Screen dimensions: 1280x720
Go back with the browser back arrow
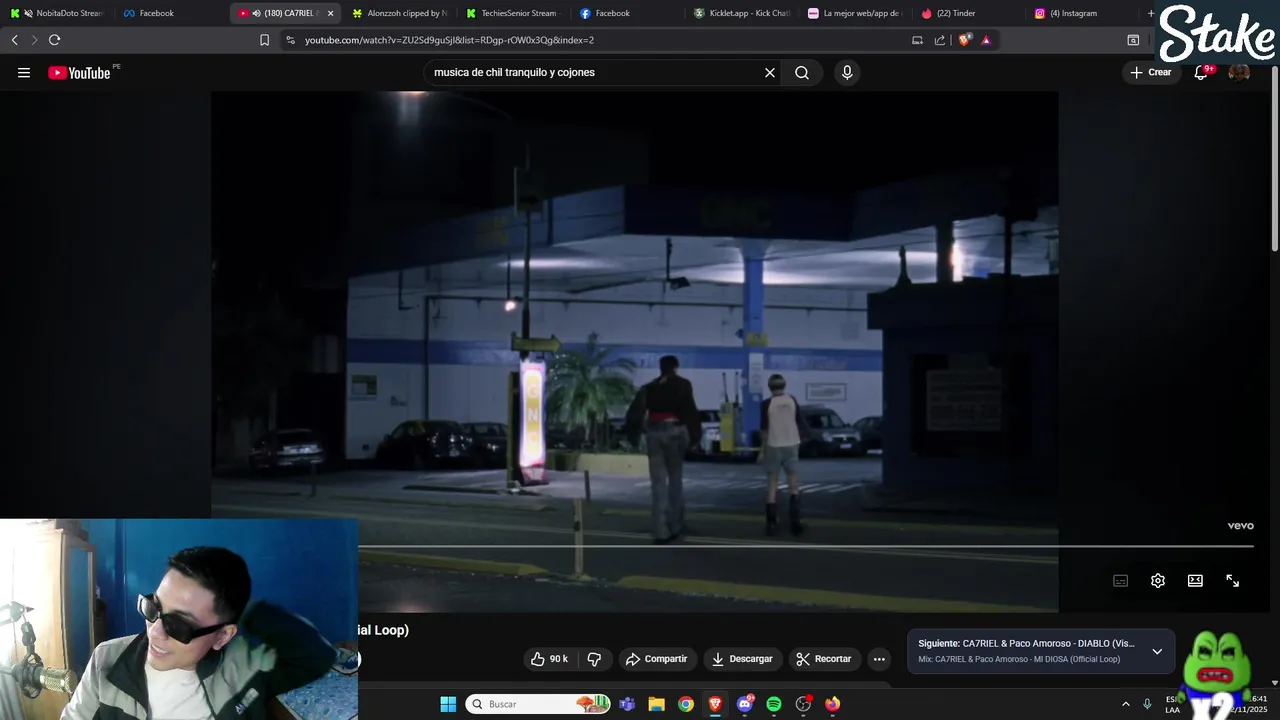pos(14,40)
